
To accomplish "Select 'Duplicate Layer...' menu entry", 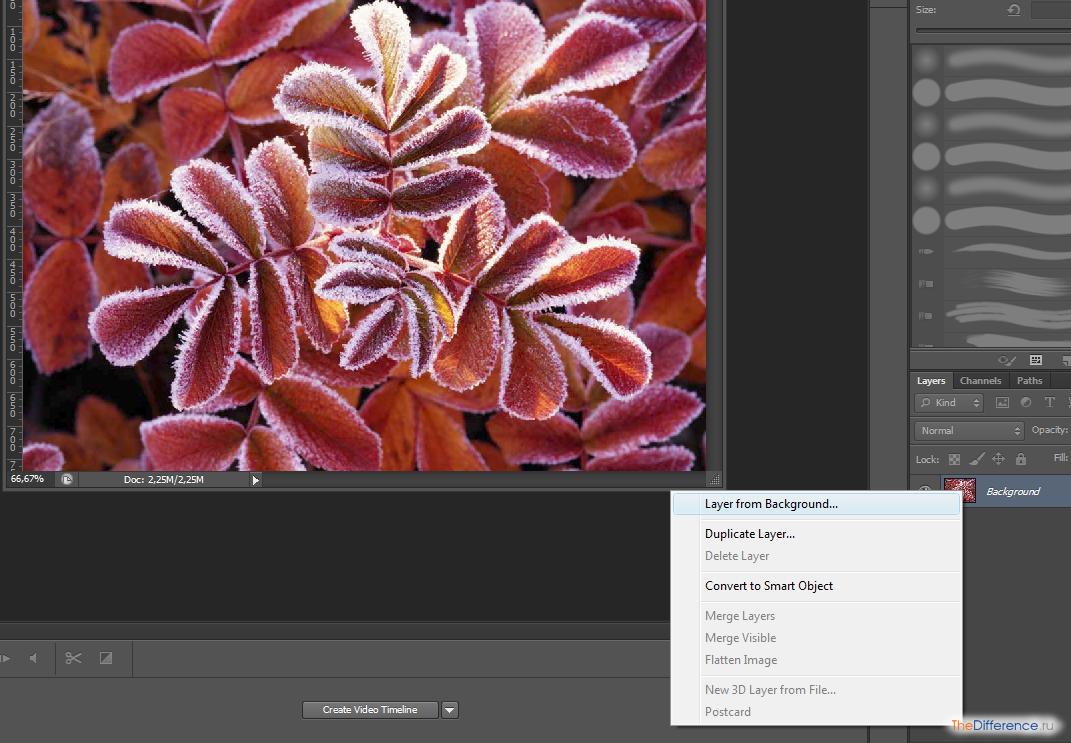I will click(749, 534).
